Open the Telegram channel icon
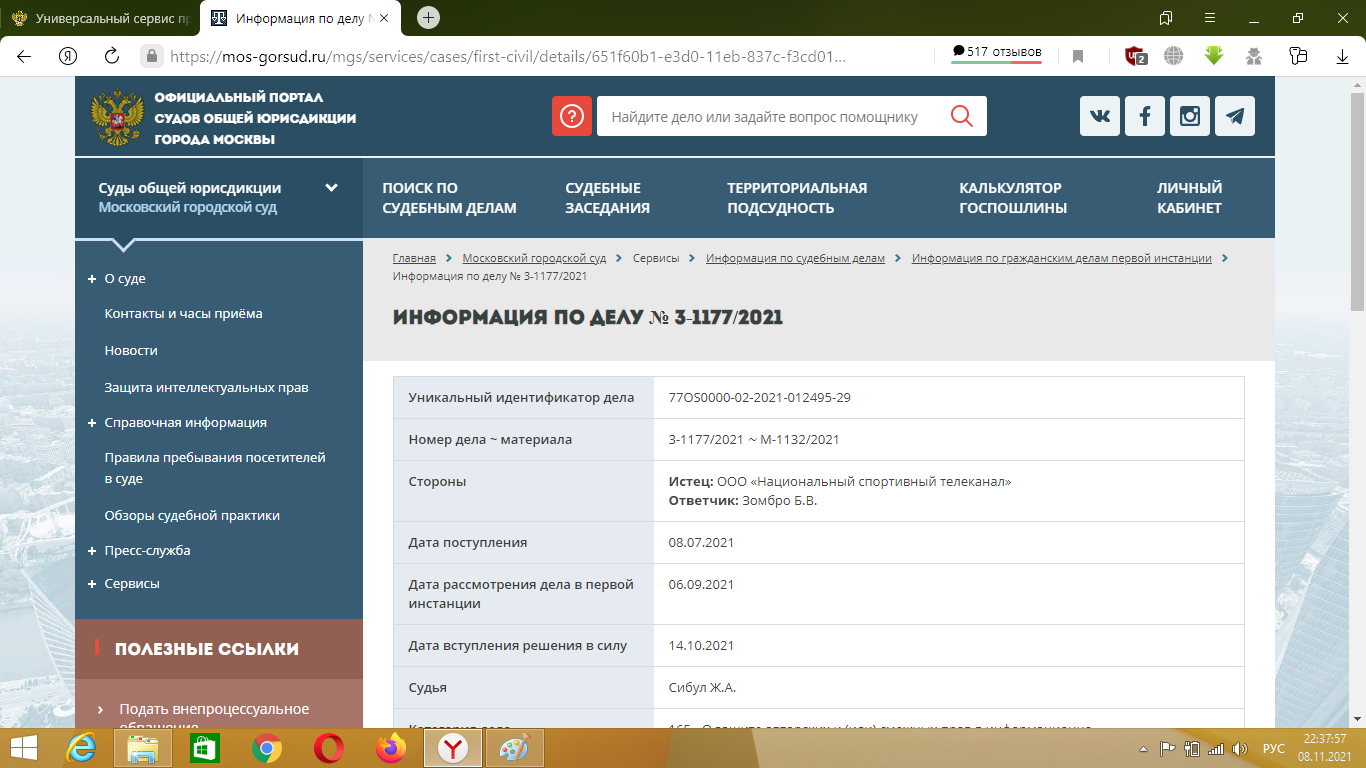 pos(1235,116)
